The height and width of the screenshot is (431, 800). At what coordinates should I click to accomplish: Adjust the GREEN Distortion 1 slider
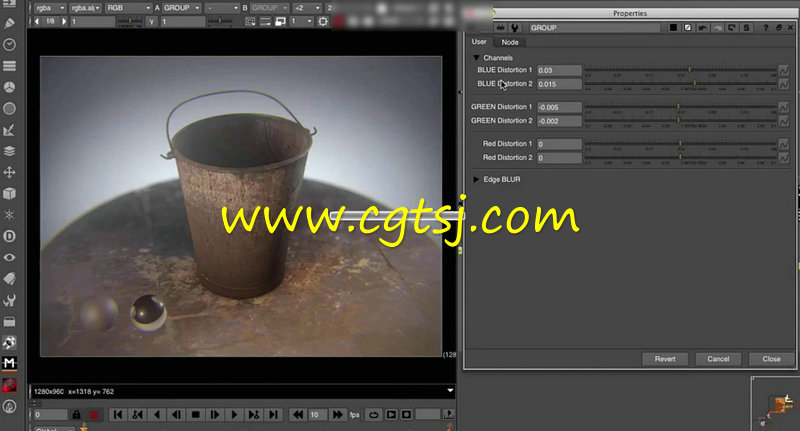click(681, 107)
